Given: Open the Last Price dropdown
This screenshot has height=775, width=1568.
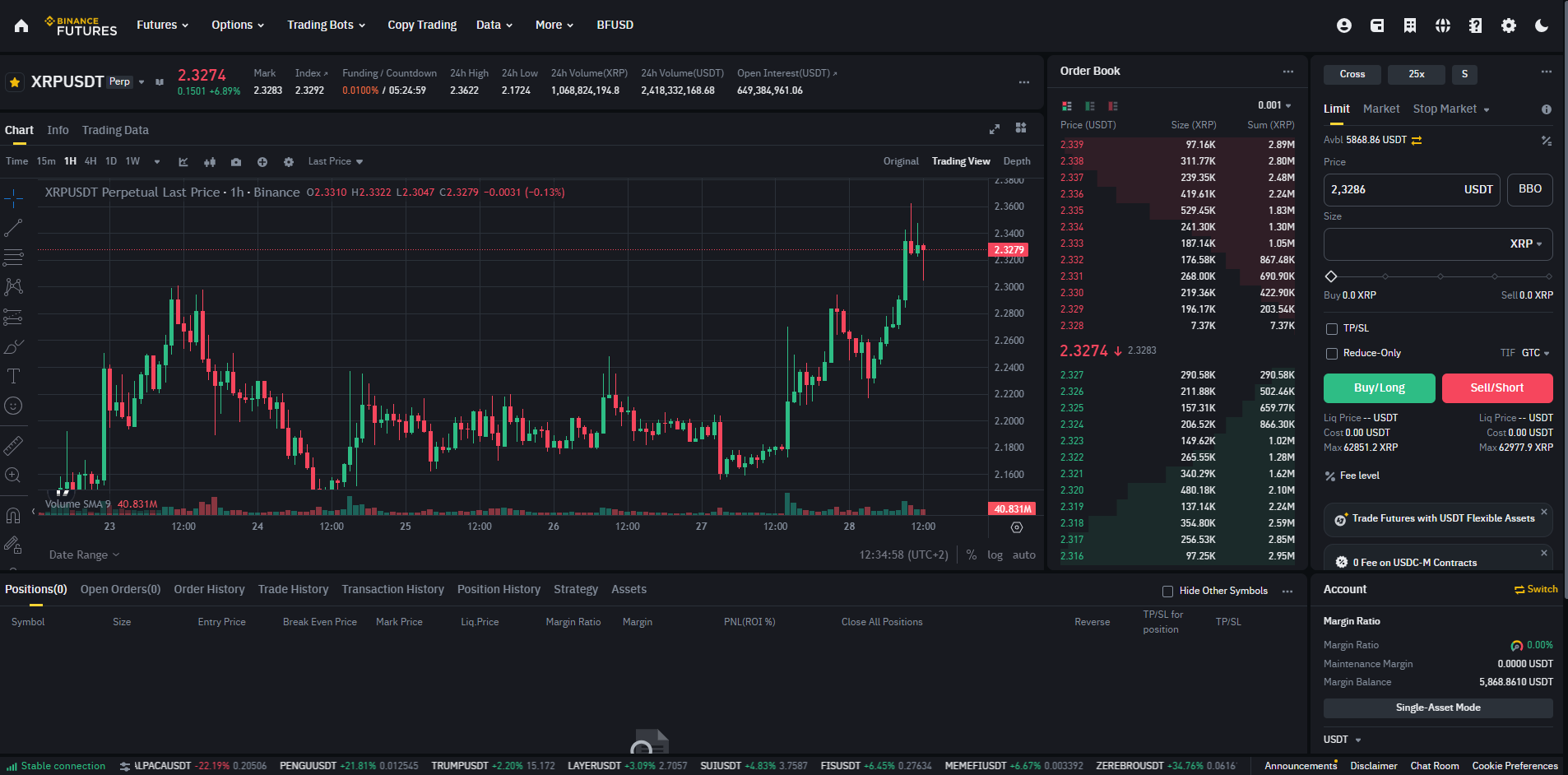Looking at the screenshot, I should coord(336,161).
